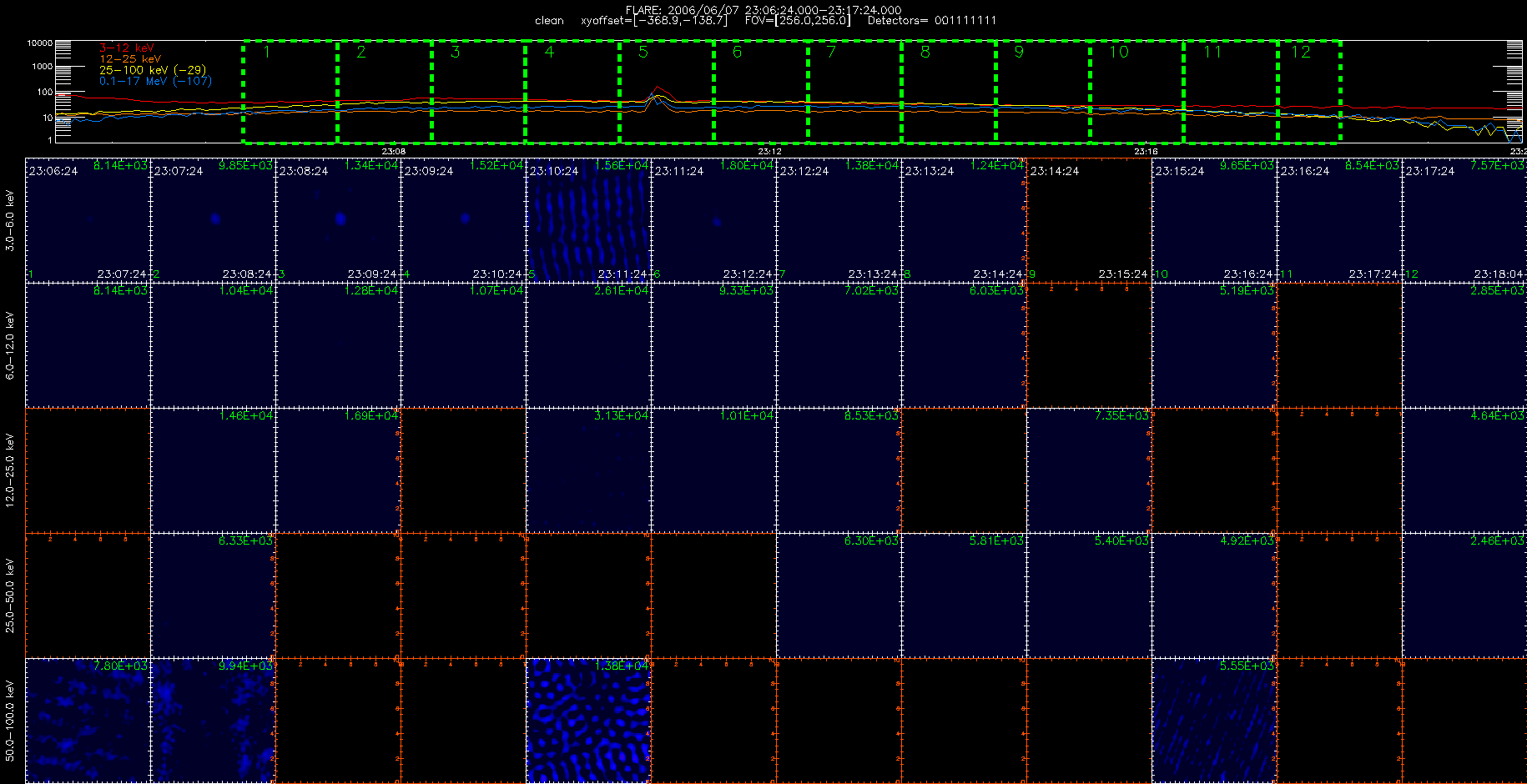Viewport: 1527px width, 784px height.
Task: Click the blue 0.1-17 MeV (-107) legend entry
Action: pyautogui.click(x=156, y=81)
